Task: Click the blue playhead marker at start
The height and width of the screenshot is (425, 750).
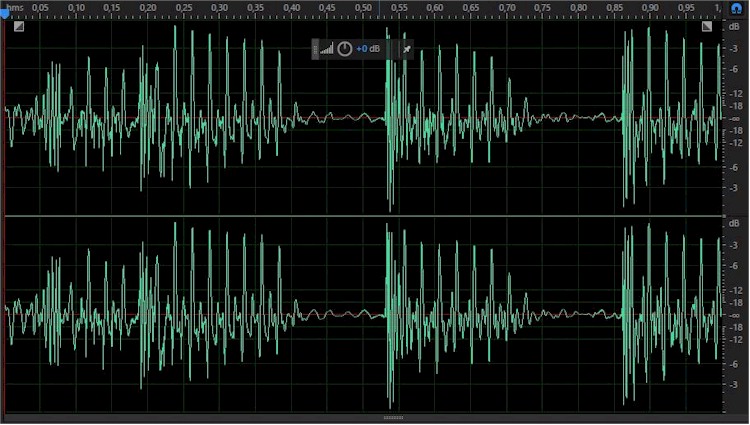Action: tap(5, 14)
